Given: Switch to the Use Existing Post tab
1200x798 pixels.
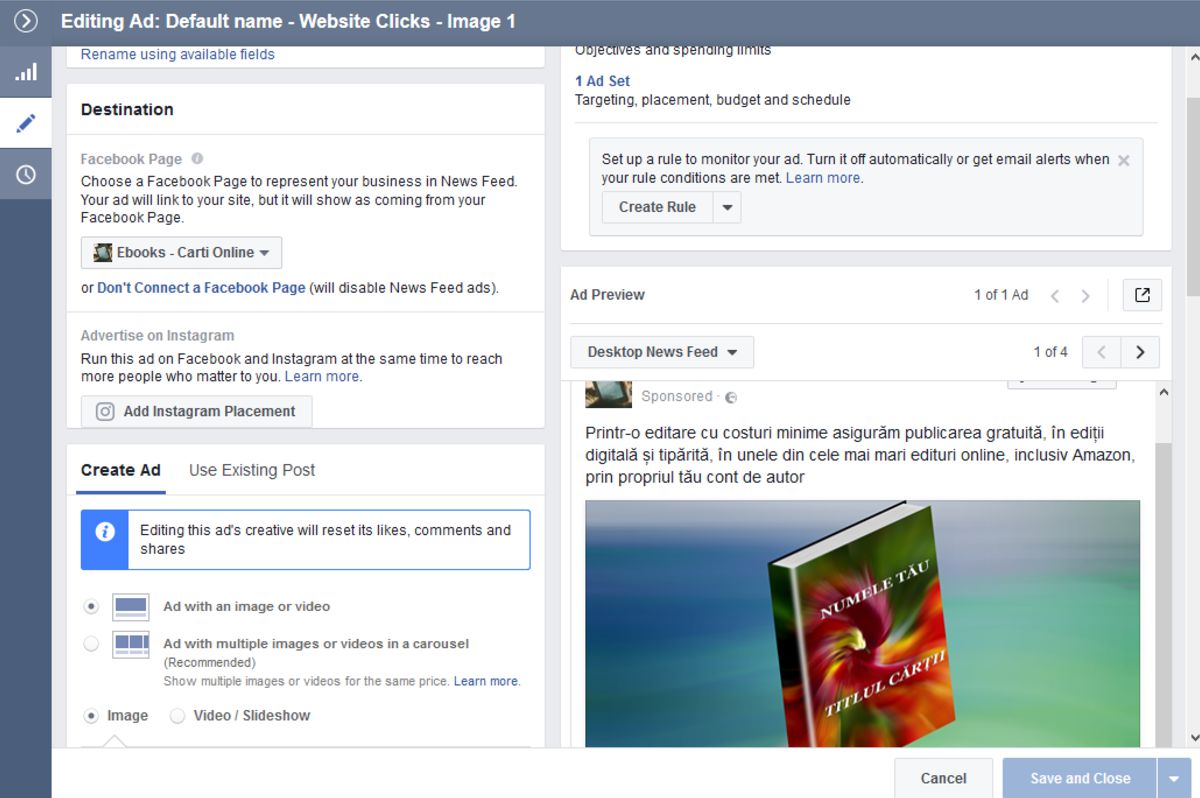Looking at the screenshot, I should click(x=252, y=470).
